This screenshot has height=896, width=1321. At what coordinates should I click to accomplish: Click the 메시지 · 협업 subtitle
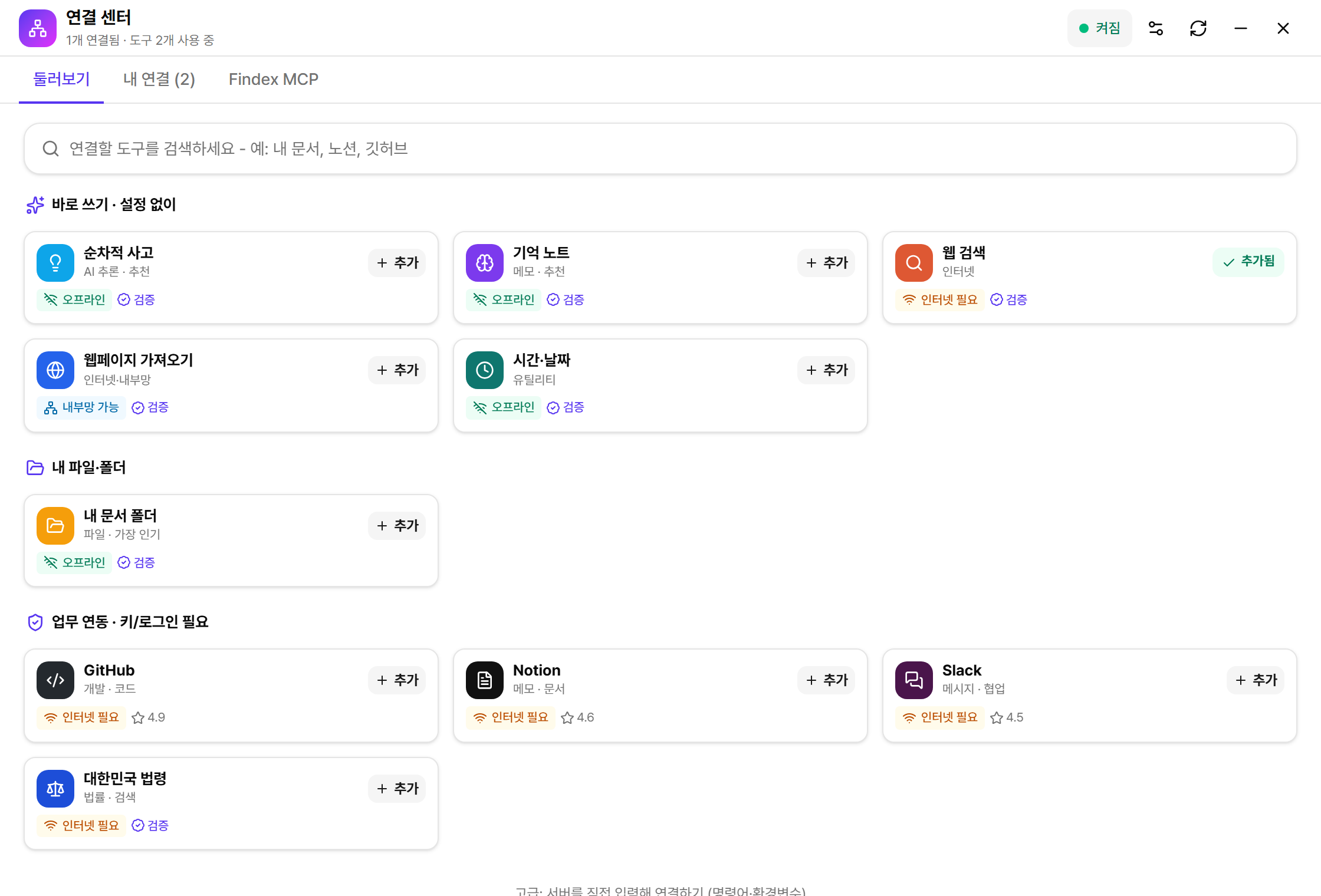(974, 689)
